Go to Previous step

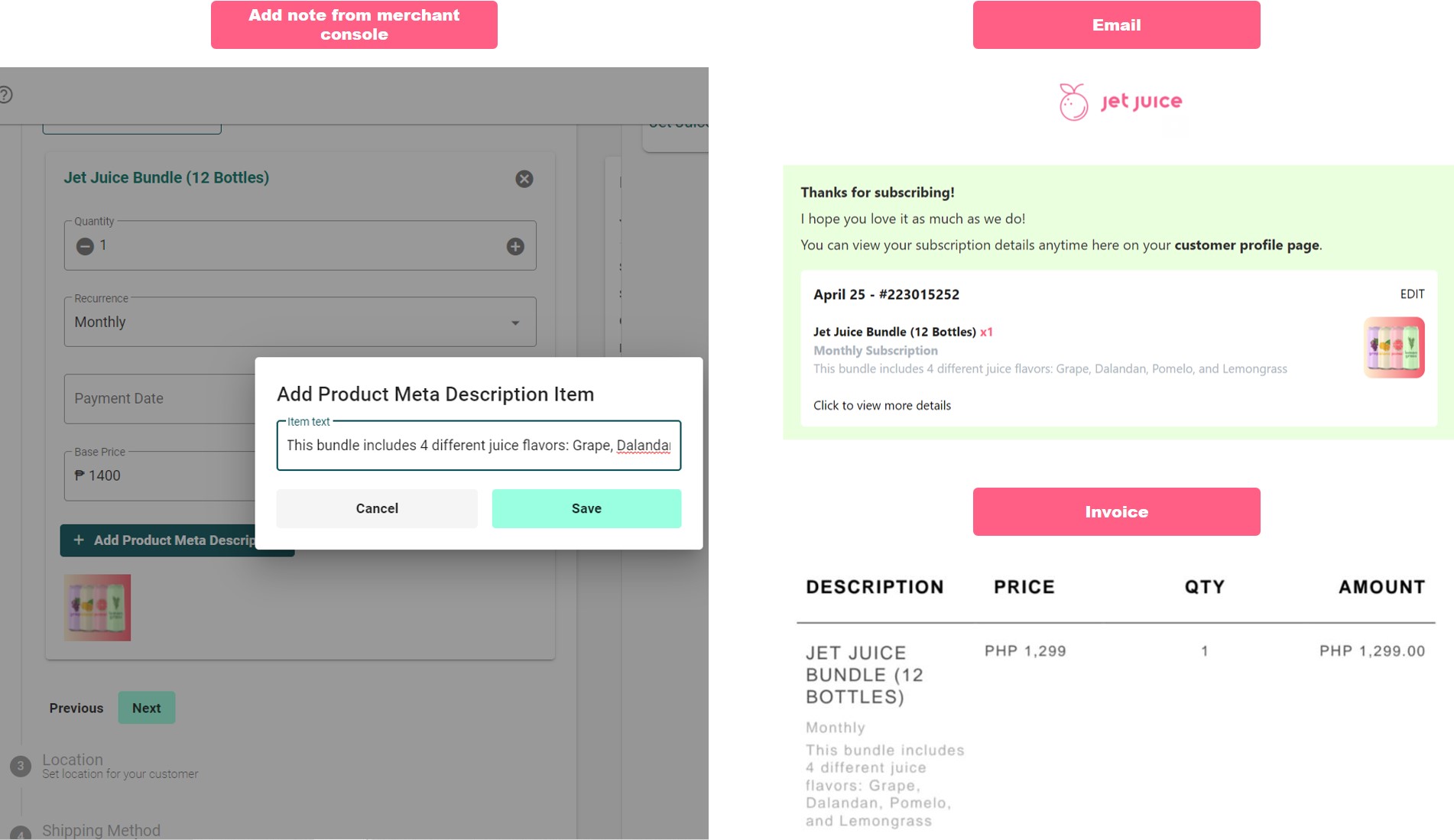point(76,708)
